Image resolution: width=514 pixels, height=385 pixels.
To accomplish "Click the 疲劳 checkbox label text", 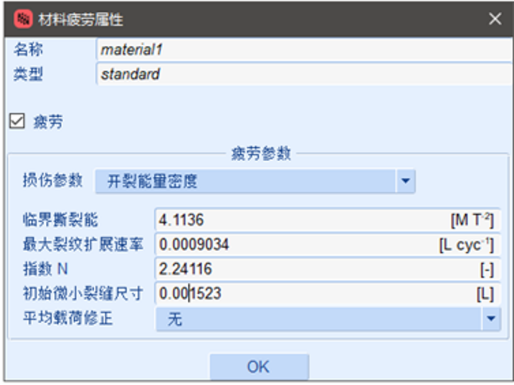I will pyautogui.click(x=48, y=121).
